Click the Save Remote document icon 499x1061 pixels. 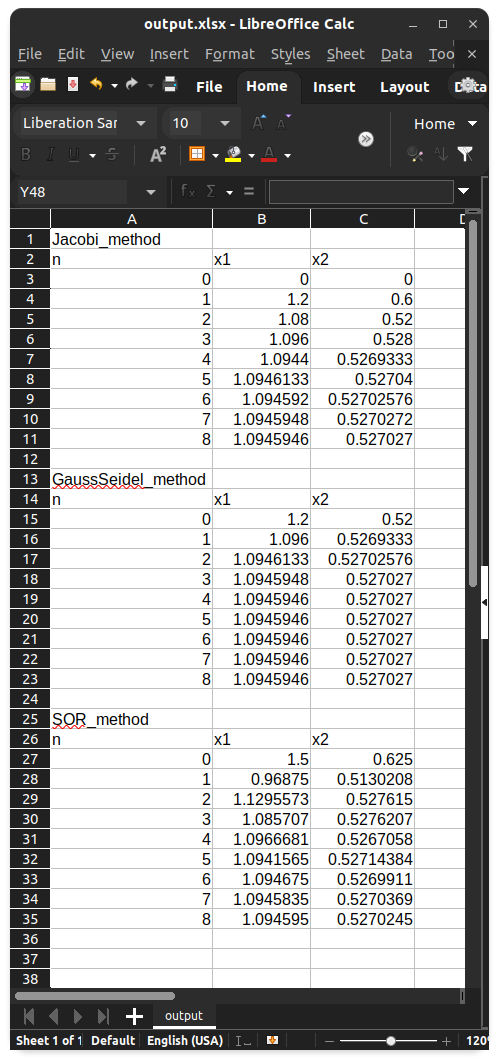pos(23,85)
